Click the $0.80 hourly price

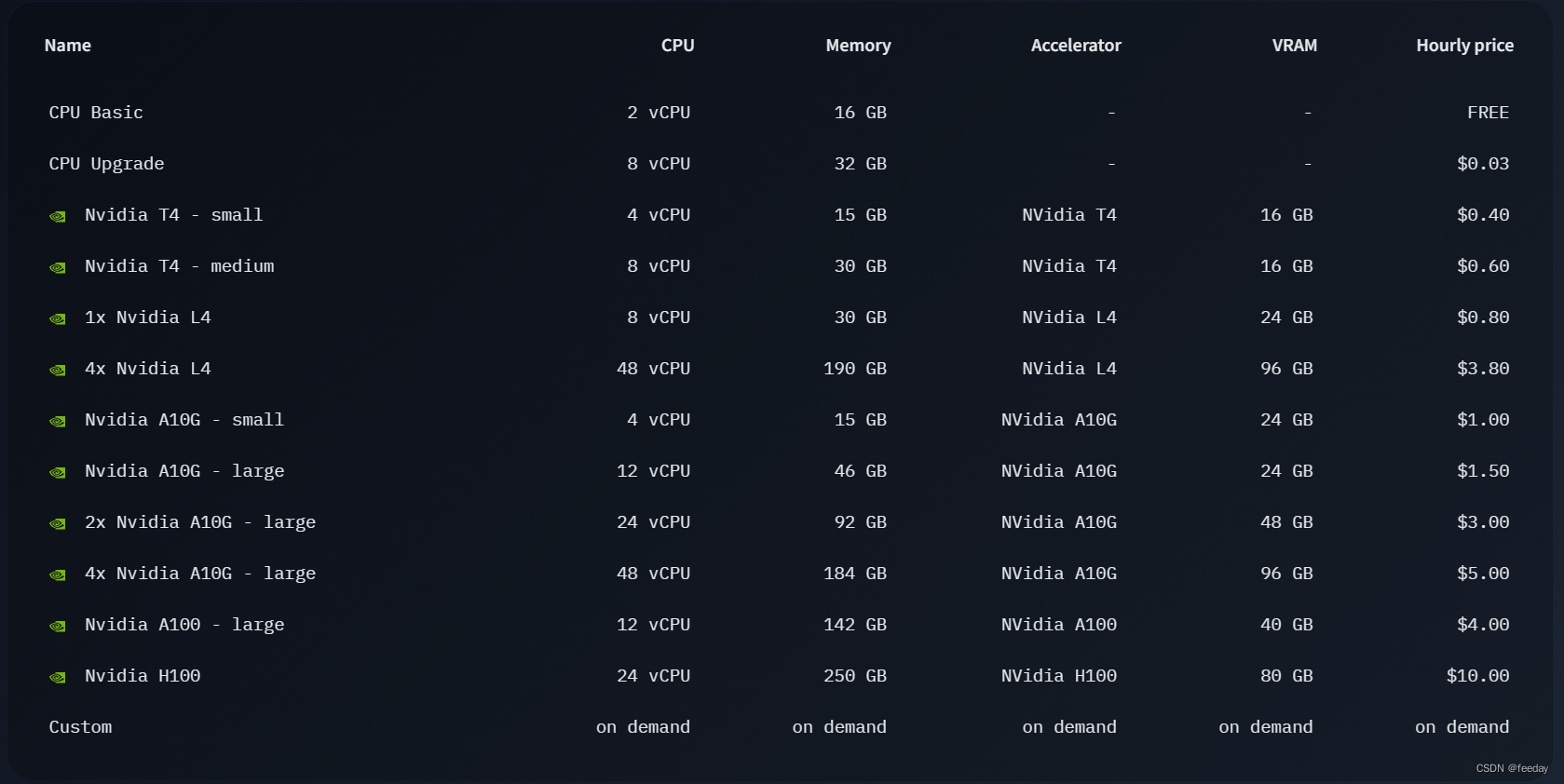[1483, 318]
